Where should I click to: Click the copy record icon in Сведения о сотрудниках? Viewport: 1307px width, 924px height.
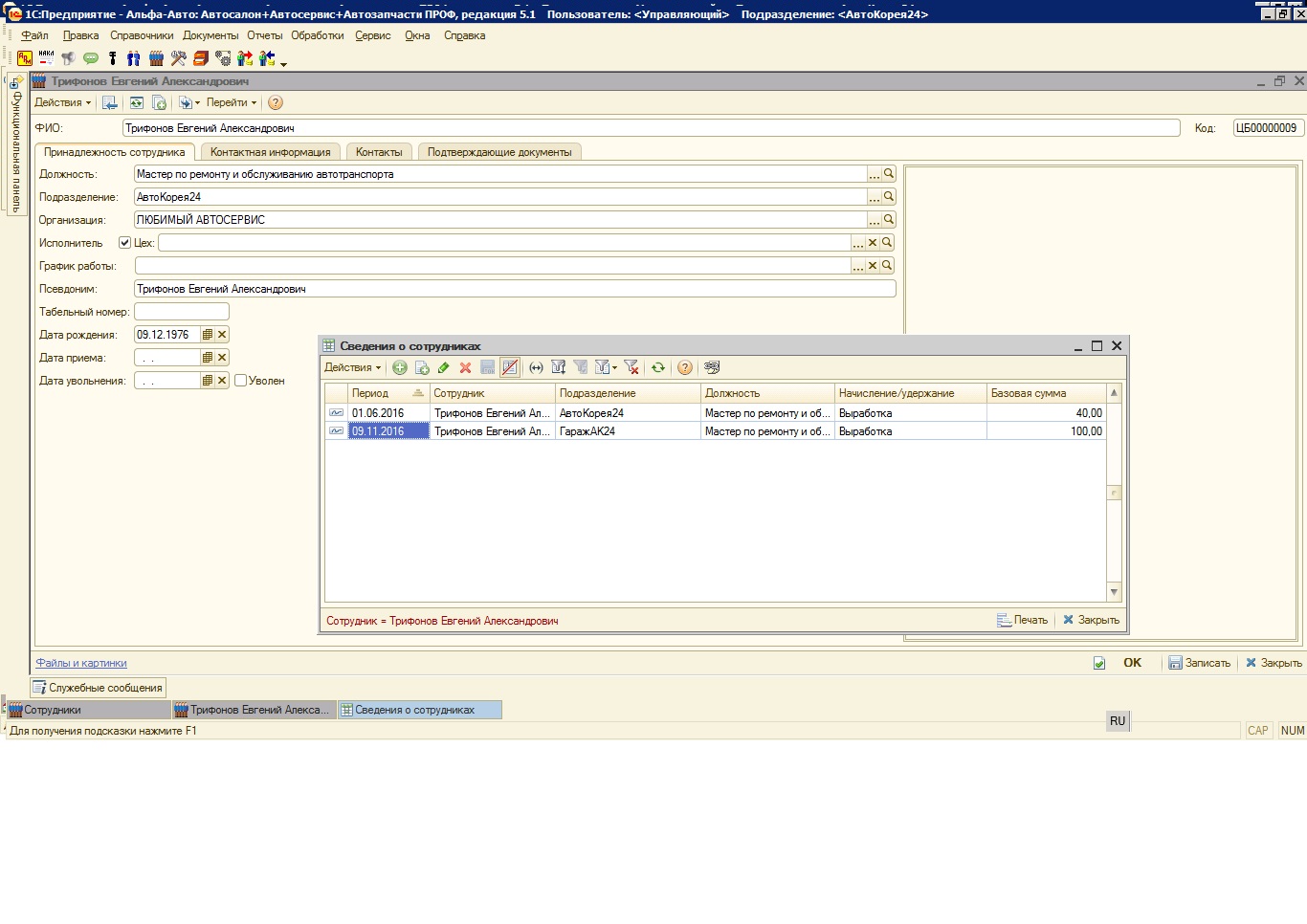coord(422,367)
